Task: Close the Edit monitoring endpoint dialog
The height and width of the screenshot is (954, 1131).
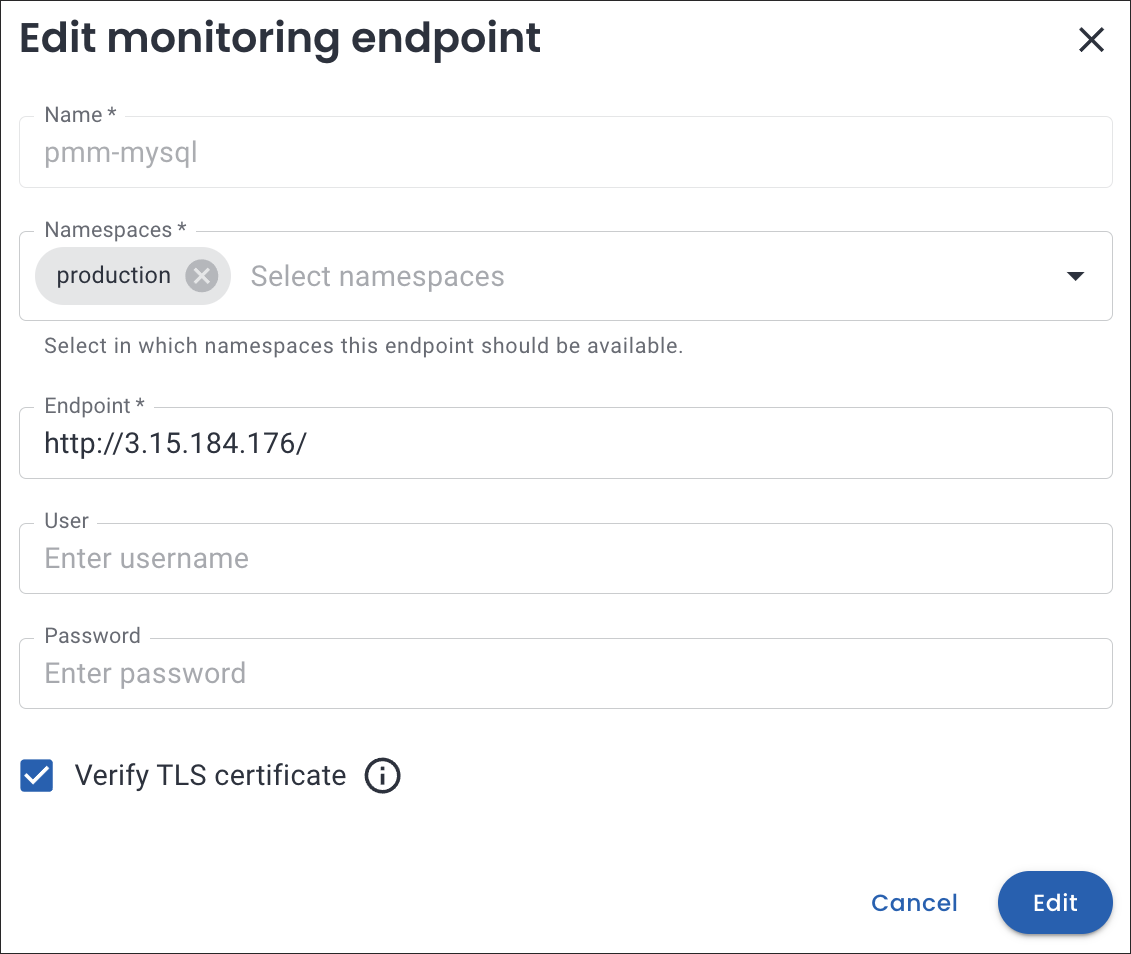Action: pos(1091,40)
